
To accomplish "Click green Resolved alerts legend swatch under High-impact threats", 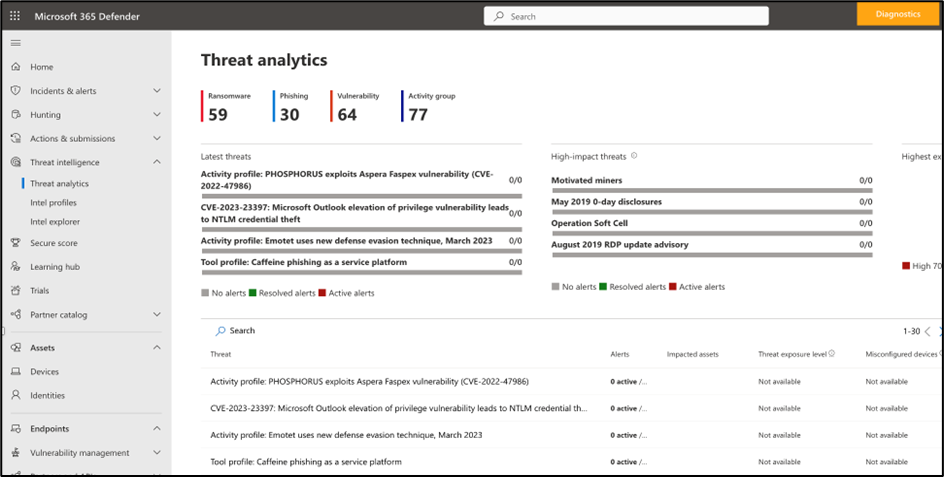I will 603,287.
